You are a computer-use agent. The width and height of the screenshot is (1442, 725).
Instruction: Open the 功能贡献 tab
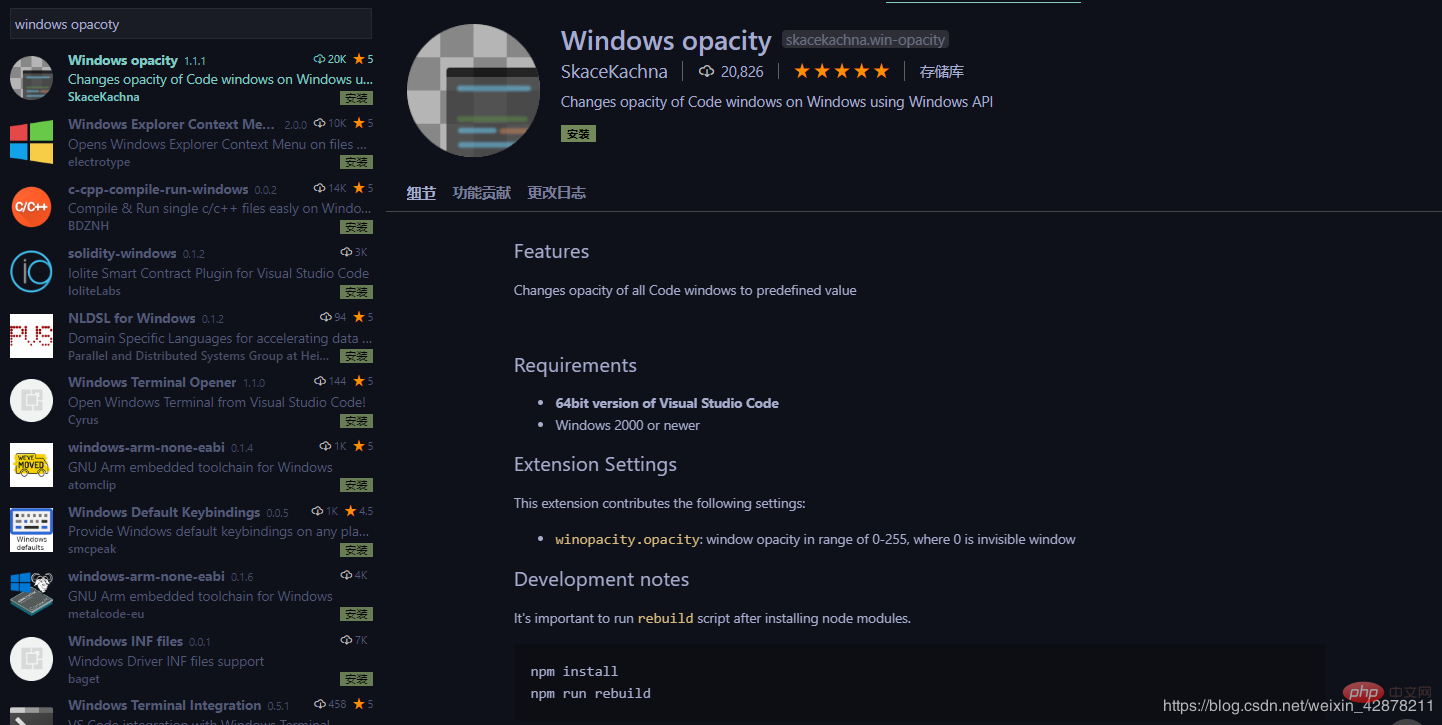pos(481,193)
